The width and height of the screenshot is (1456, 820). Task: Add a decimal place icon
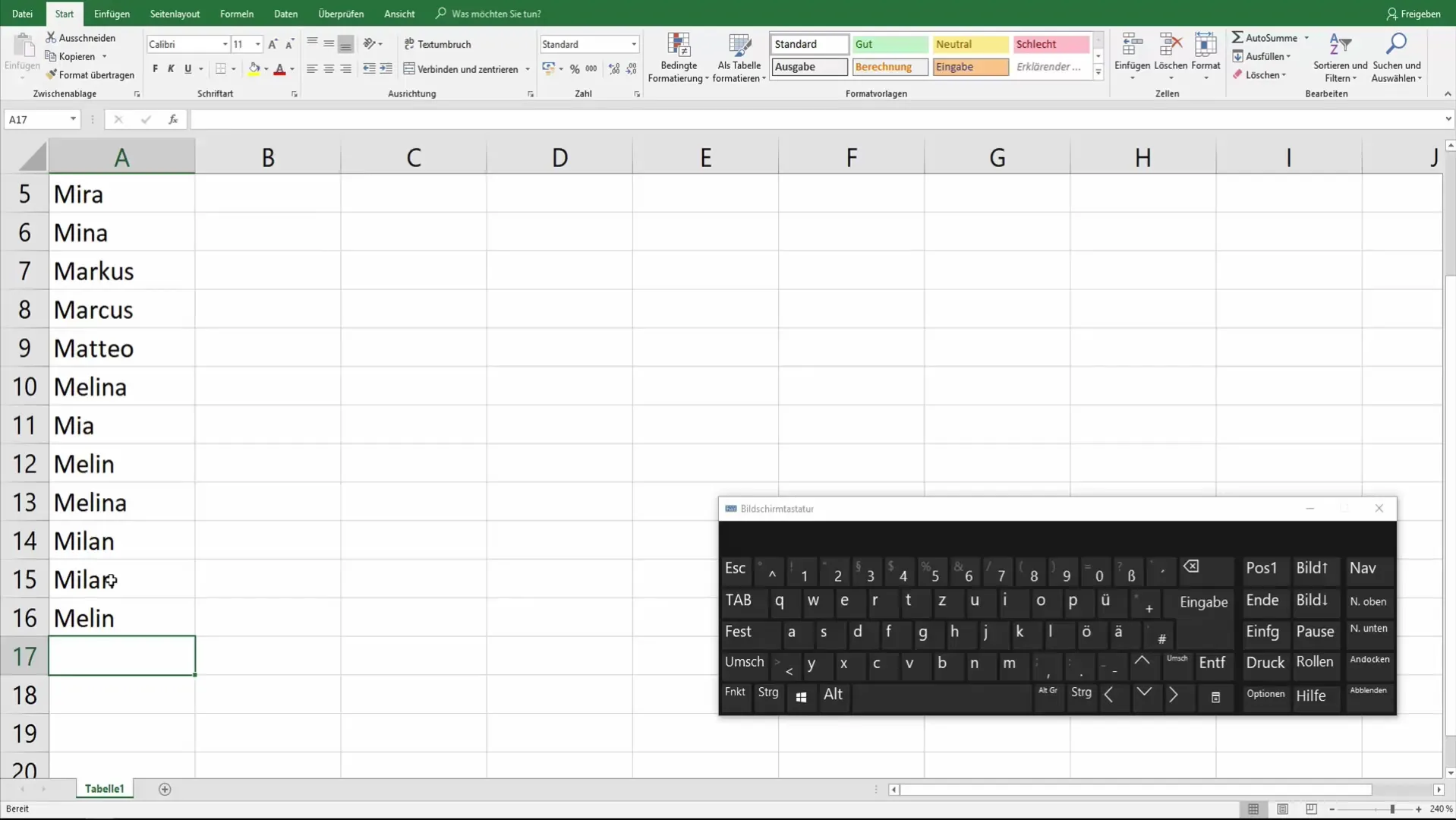click(614, 69)
